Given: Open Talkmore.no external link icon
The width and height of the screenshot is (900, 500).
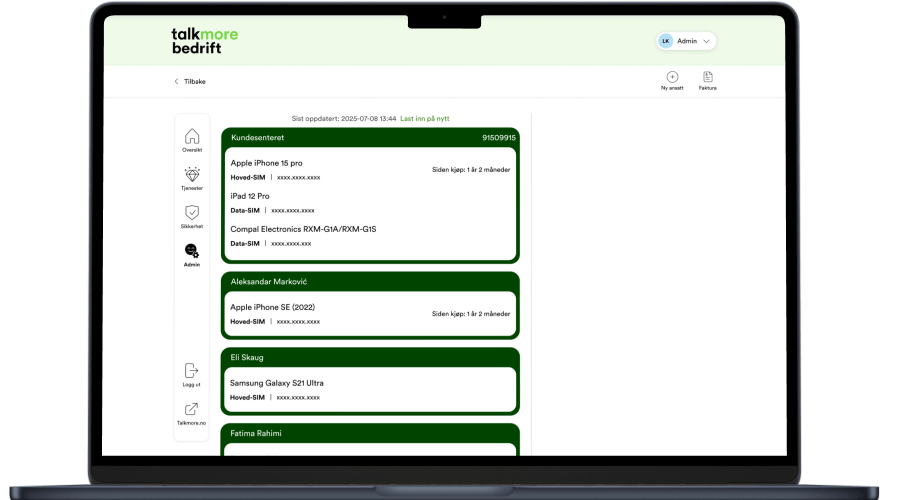Looking at the screenshot, I should [x=191, y=409].
